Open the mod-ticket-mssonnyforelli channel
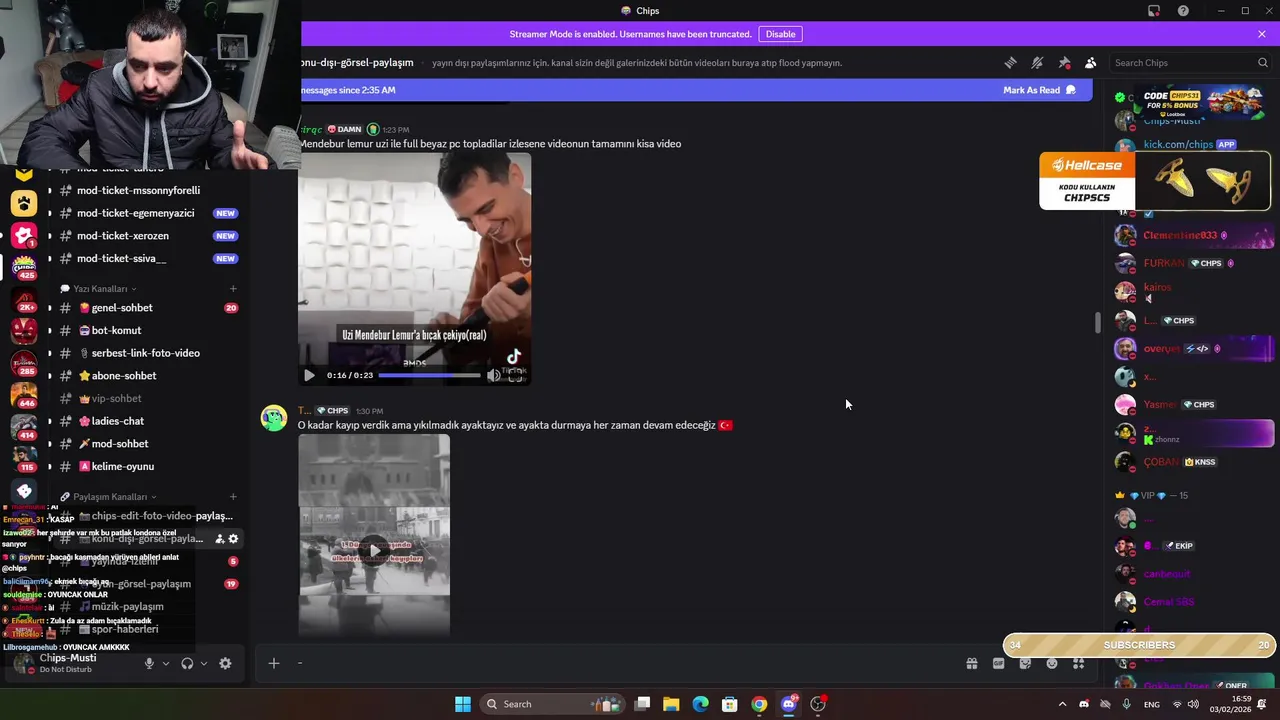This screenshot has width=1280, height=720. [148, 190]
